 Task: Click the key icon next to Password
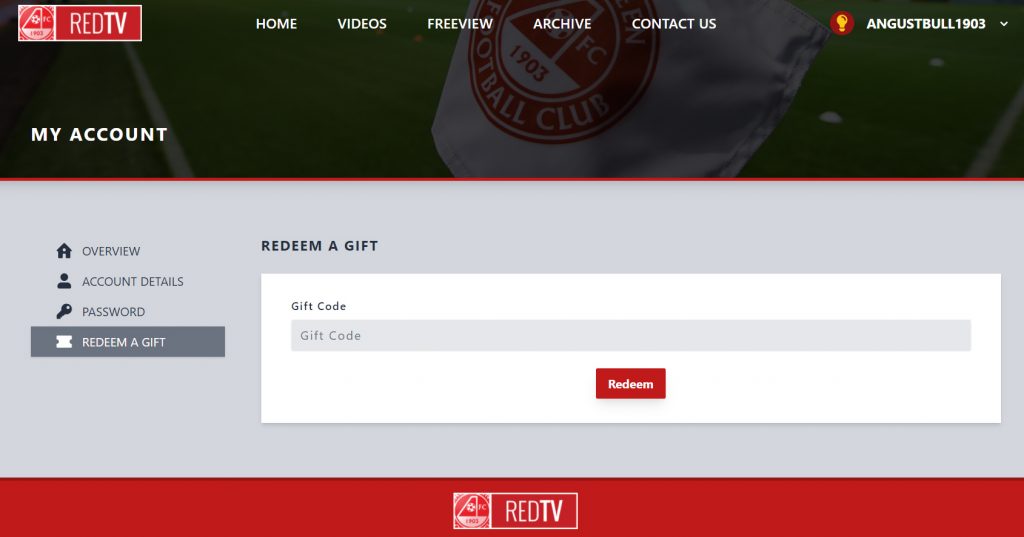[x=64, y=312]
